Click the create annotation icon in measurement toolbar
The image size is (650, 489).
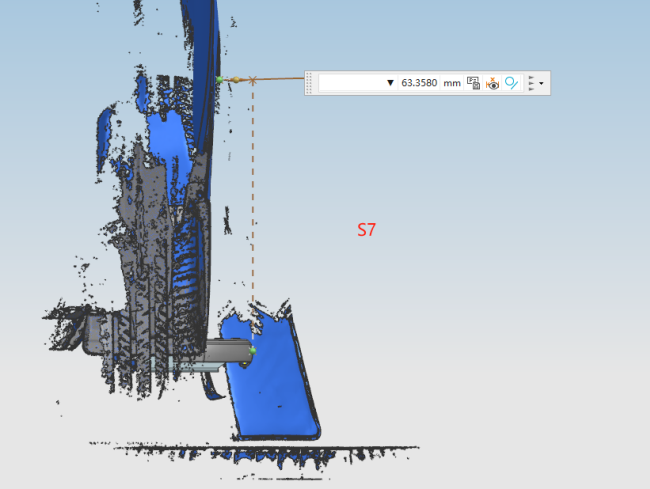click(x=474, y=84)
